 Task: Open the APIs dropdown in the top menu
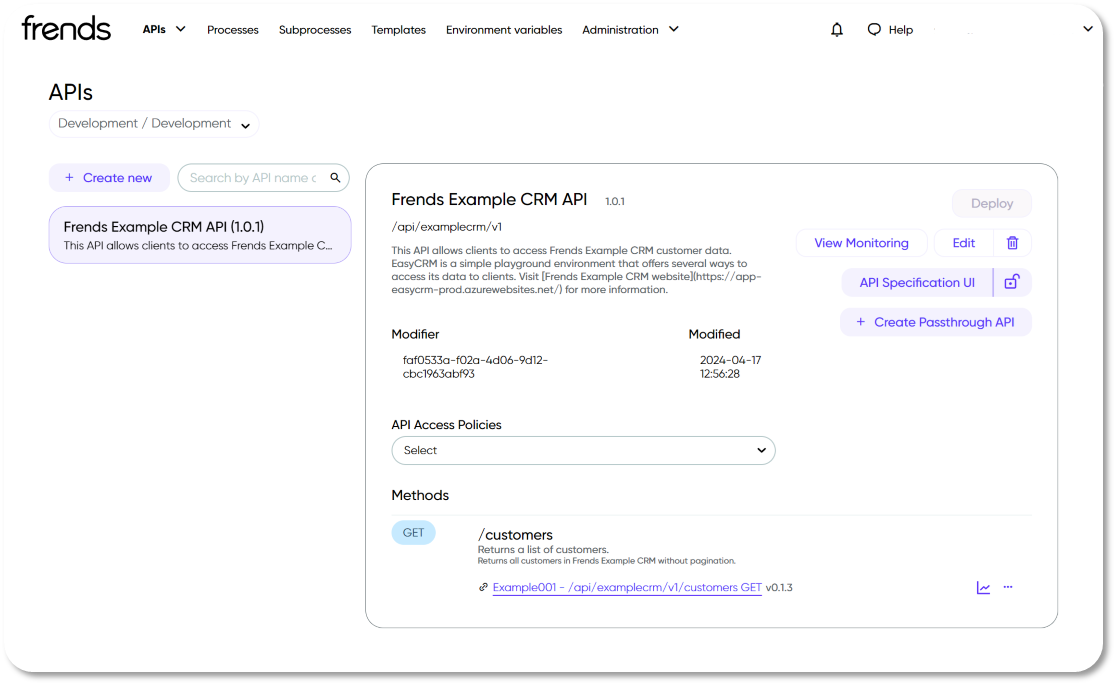click(164, 29)
